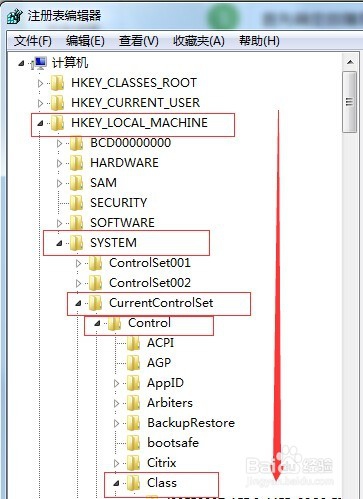Expand ControlSet001 node arrow

(78, 263)
